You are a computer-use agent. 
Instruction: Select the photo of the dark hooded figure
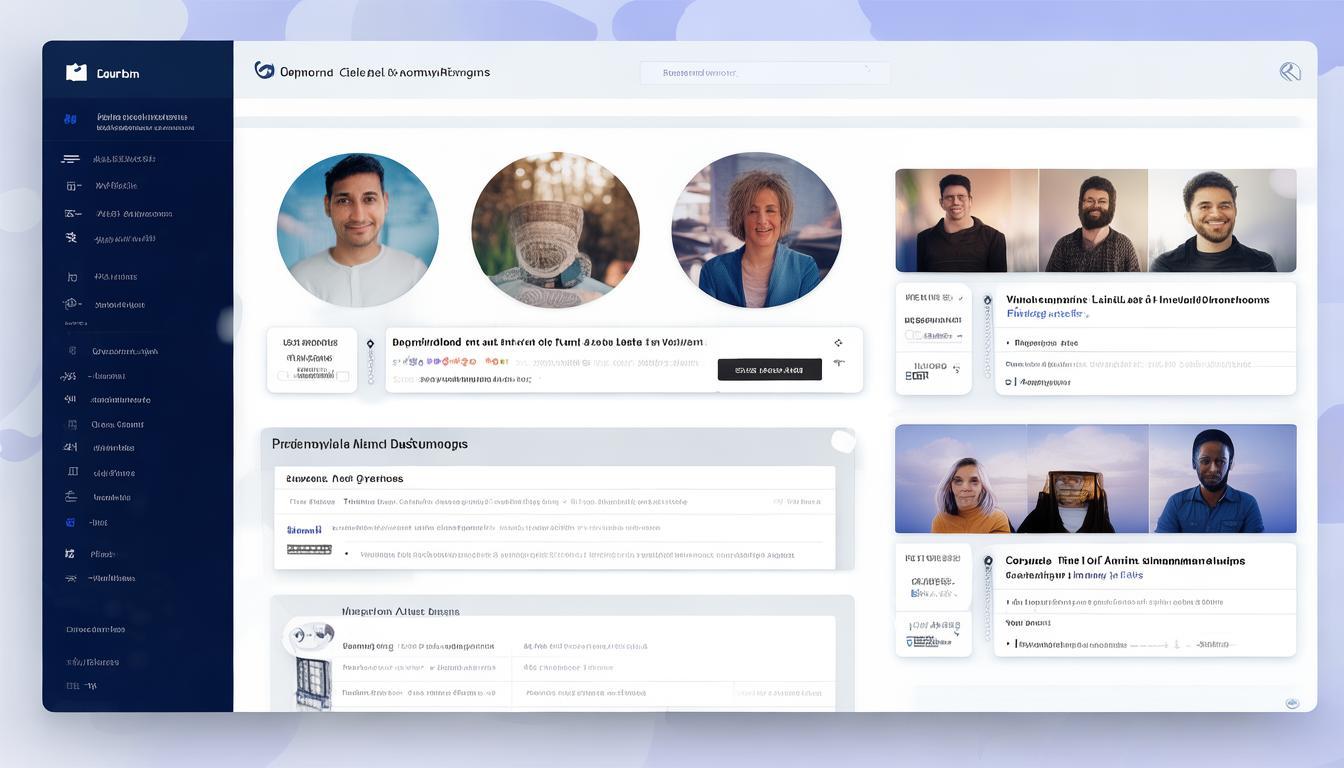point(1087,479)
